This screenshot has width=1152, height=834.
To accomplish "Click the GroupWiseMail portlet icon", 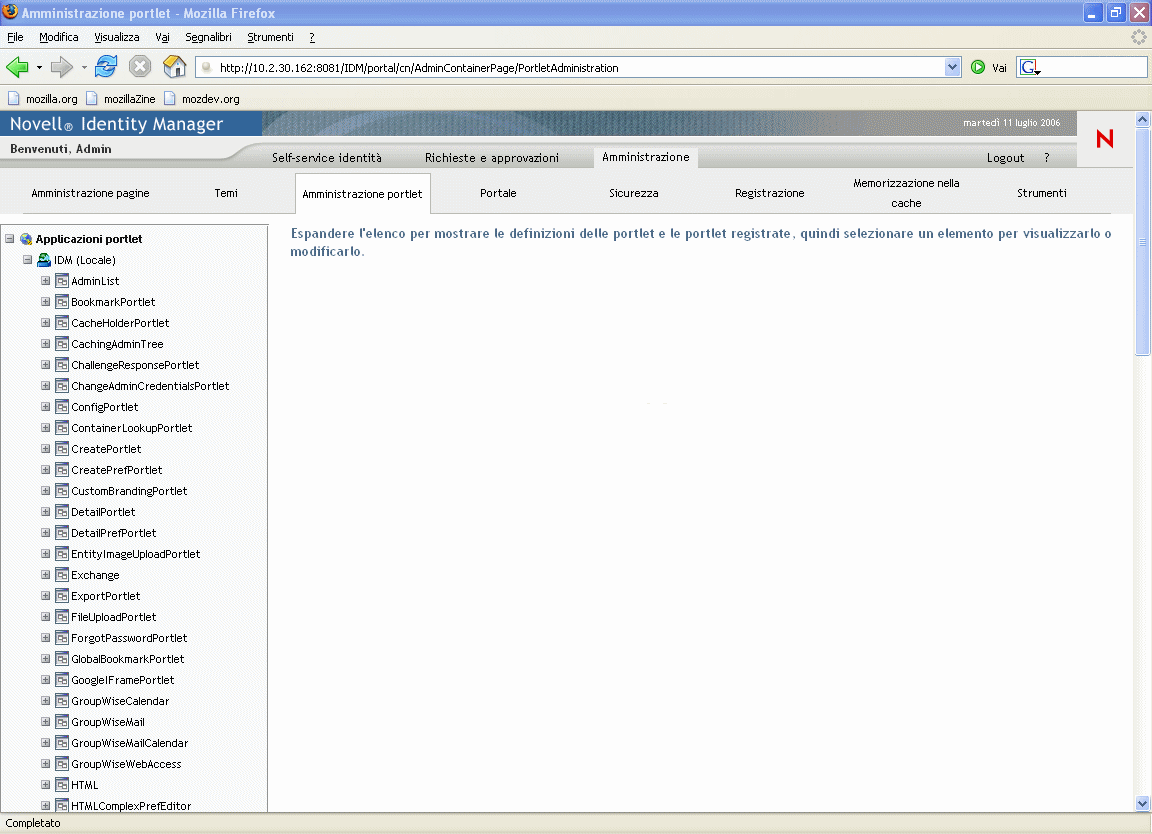I will (62, 722).
